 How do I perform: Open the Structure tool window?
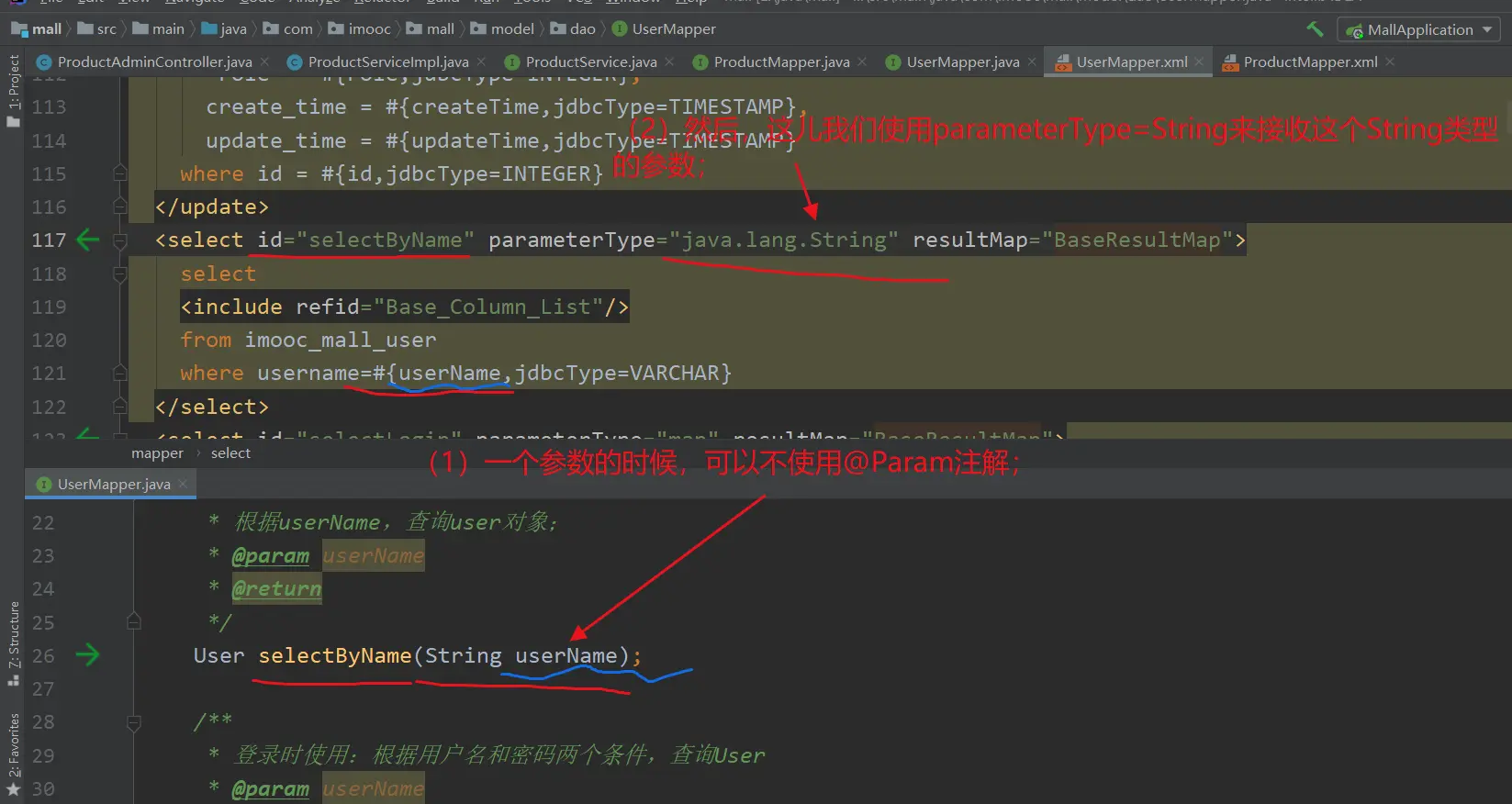[13, 642]
